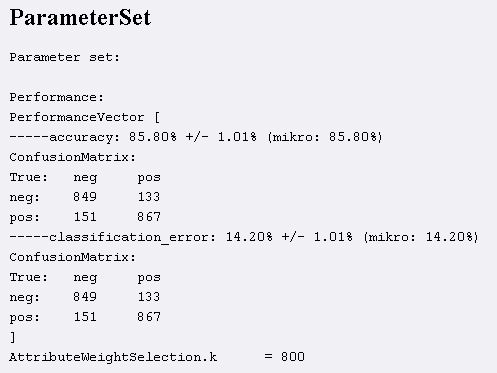Click 'pos' column header in the second matrix
The width and height of the screenshot is (497, 373).
pos(149,278)
